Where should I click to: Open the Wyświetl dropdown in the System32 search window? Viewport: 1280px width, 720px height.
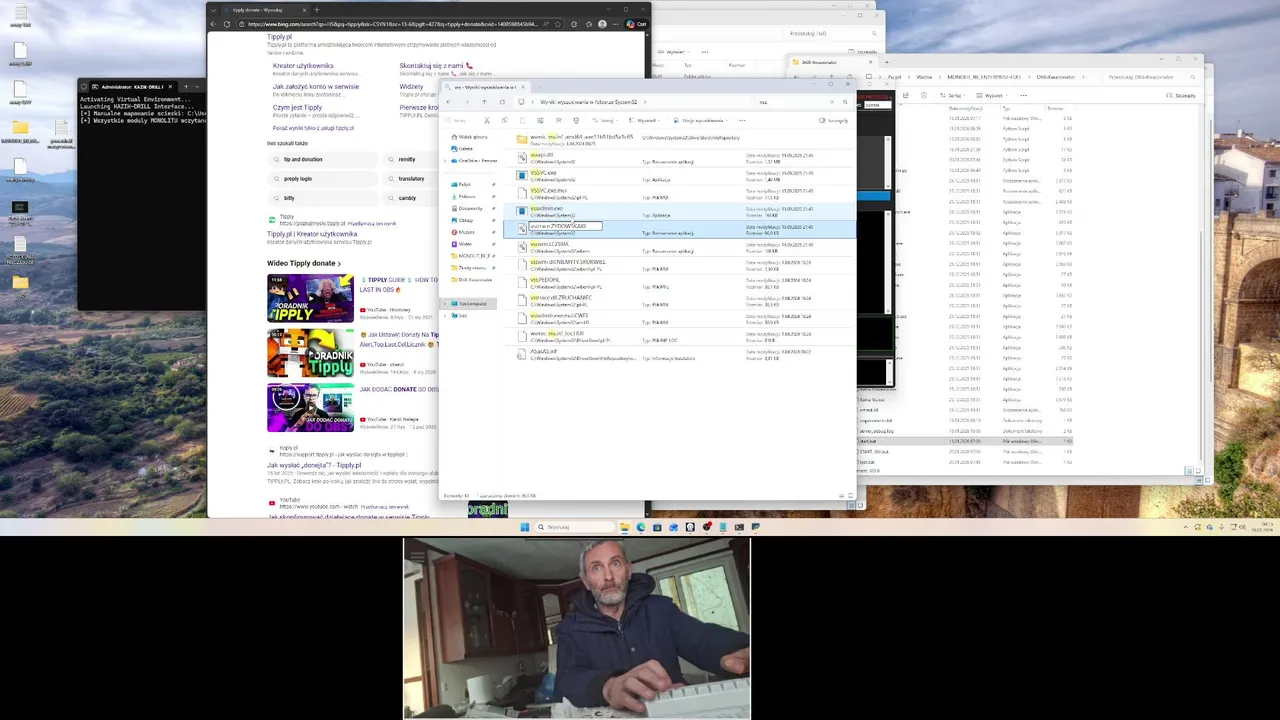(644, 120)
